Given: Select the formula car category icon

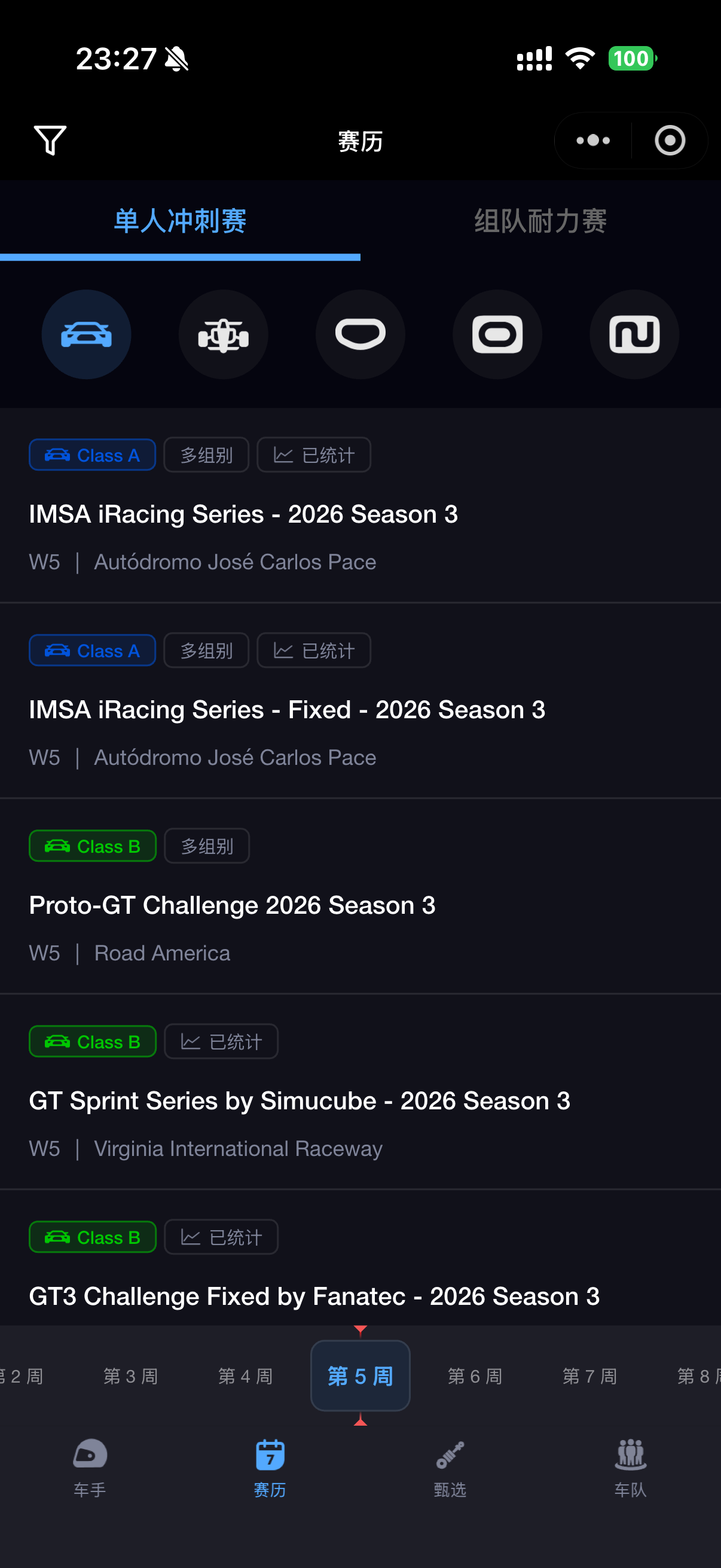Looking at the screenshot, I should tap(224, 334).
